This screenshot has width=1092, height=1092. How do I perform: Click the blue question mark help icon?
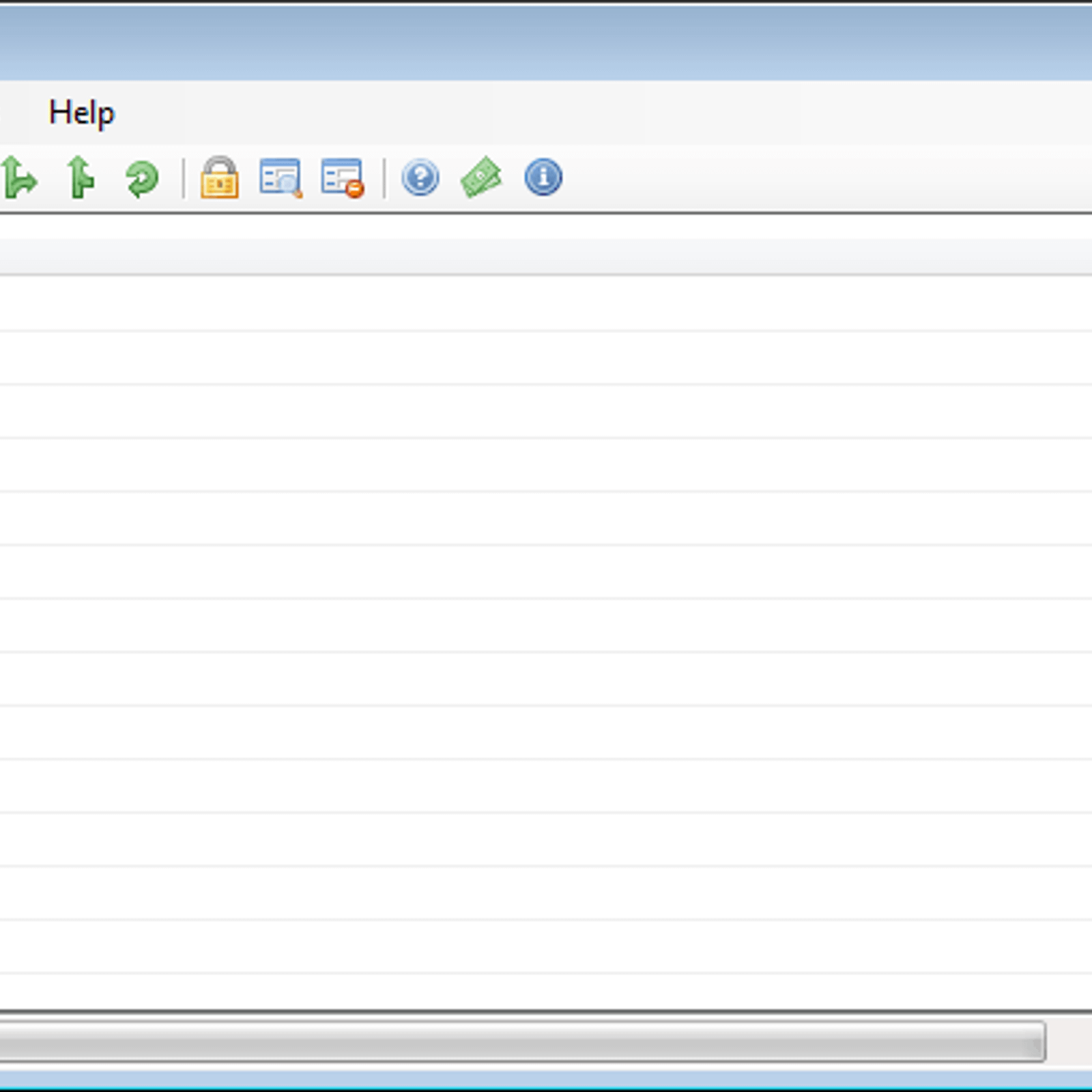coord(420,177)
